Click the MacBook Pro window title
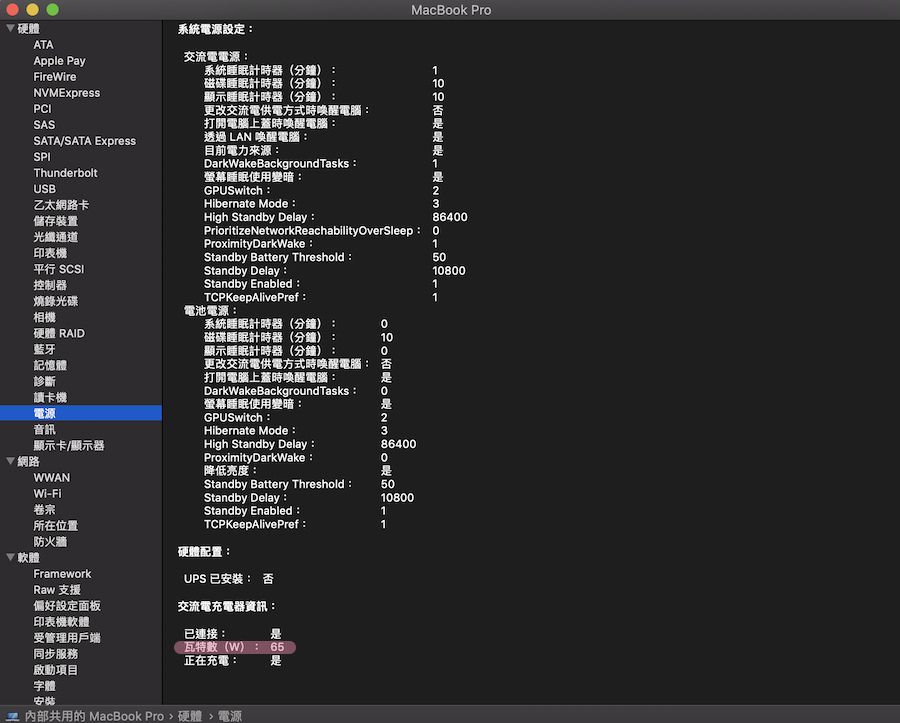The image size is (900, 723). coord(451,10)
